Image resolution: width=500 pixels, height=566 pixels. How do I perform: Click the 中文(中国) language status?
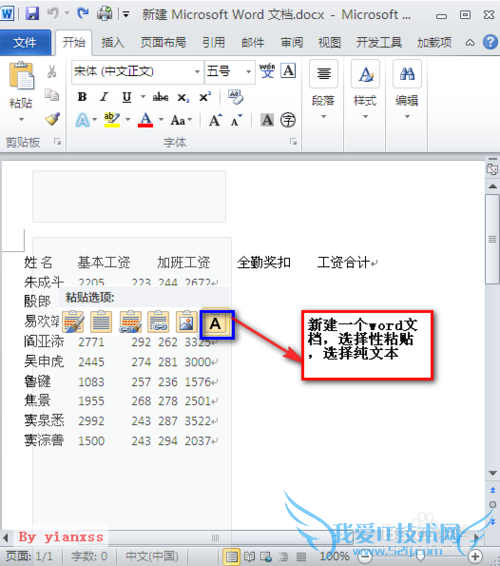point(152,556)
